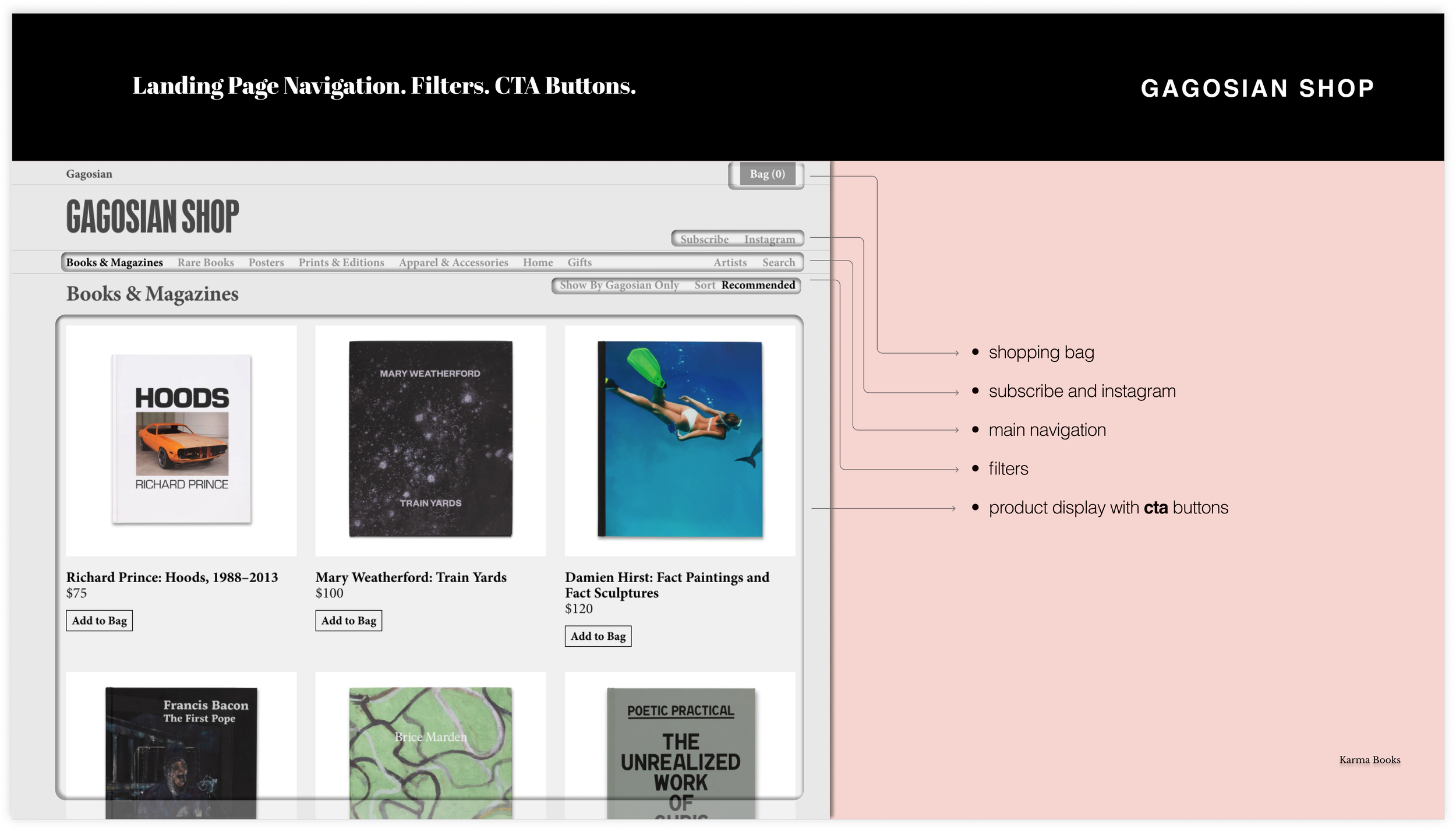Toggle Show By Gagosian Only filter
Image resolution: width=1456 pixels, height=831 pixels.
(619, 286)
